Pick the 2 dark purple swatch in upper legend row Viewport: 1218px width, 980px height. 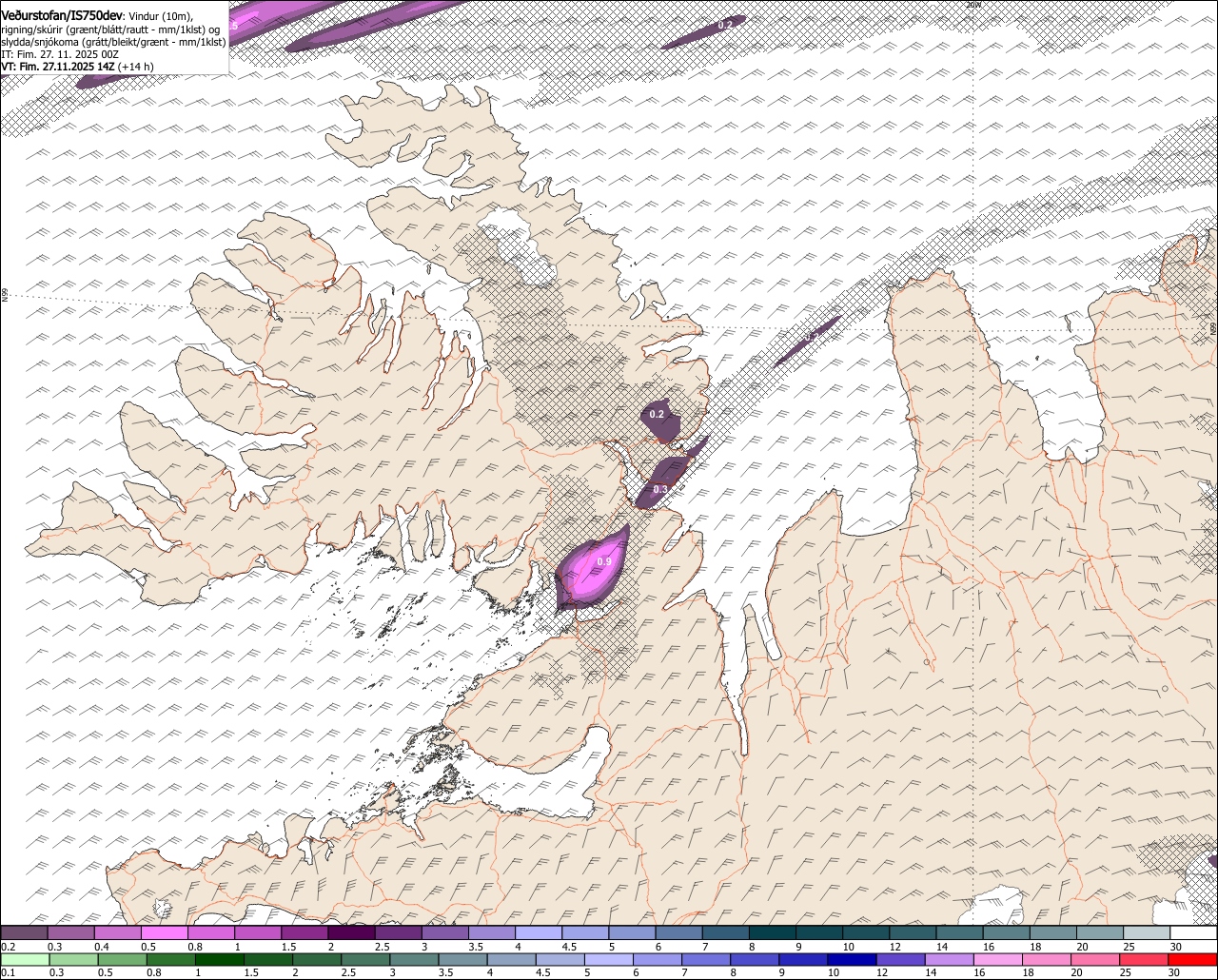351,932
